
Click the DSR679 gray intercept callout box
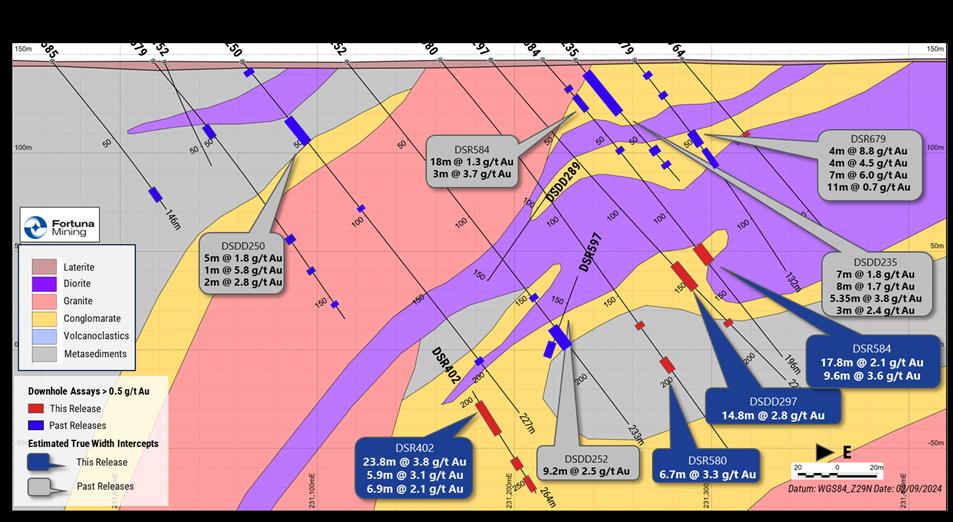(x=868, y=162)
